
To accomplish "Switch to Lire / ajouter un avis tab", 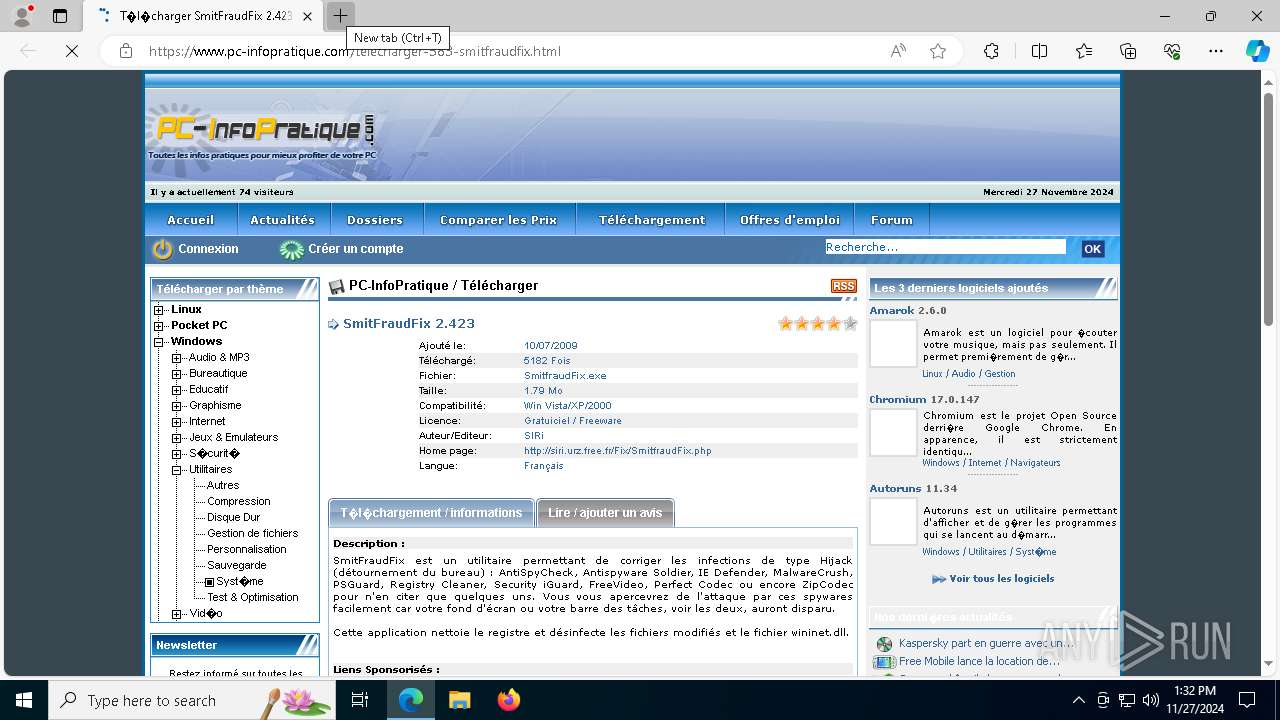I will click(605, 513).
